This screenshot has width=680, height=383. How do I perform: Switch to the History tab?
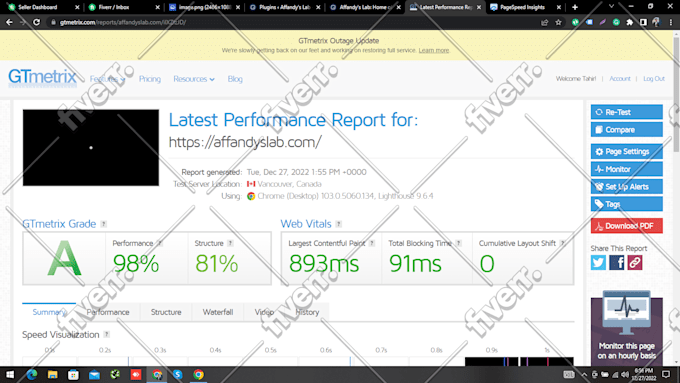coord(307,312)
